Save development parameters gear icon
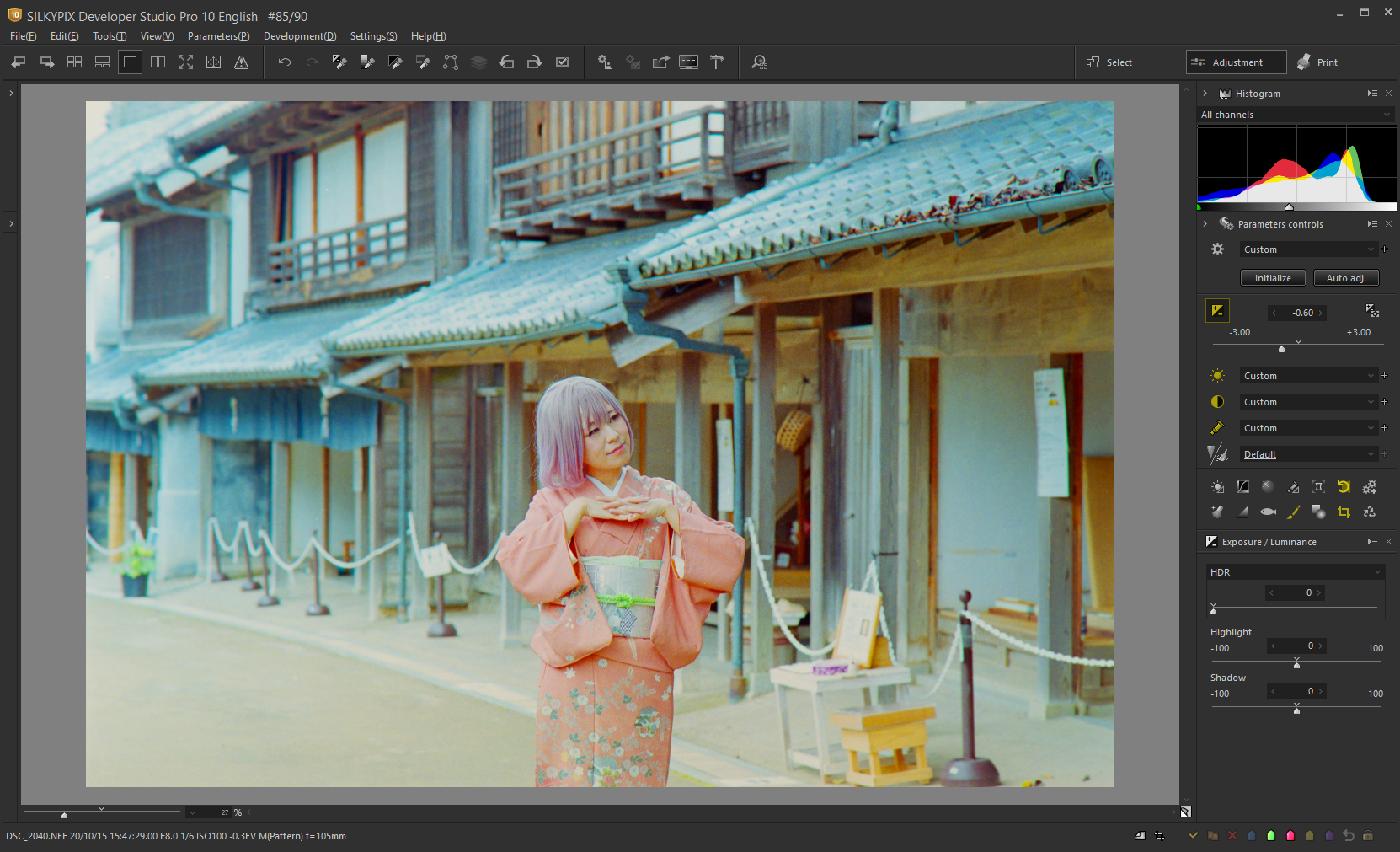 click(x=606, y=62)
